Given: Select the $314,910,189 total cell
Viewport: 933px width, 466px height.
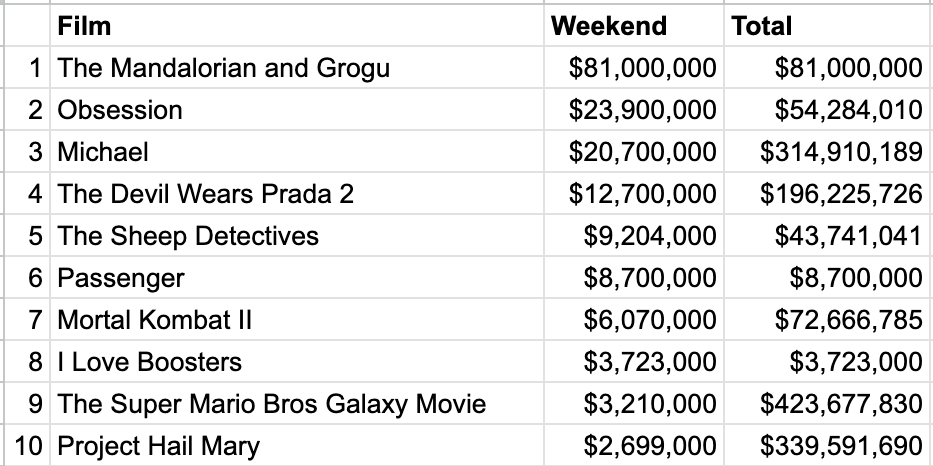Looking at the screenshot, I should tap(828, 152).
